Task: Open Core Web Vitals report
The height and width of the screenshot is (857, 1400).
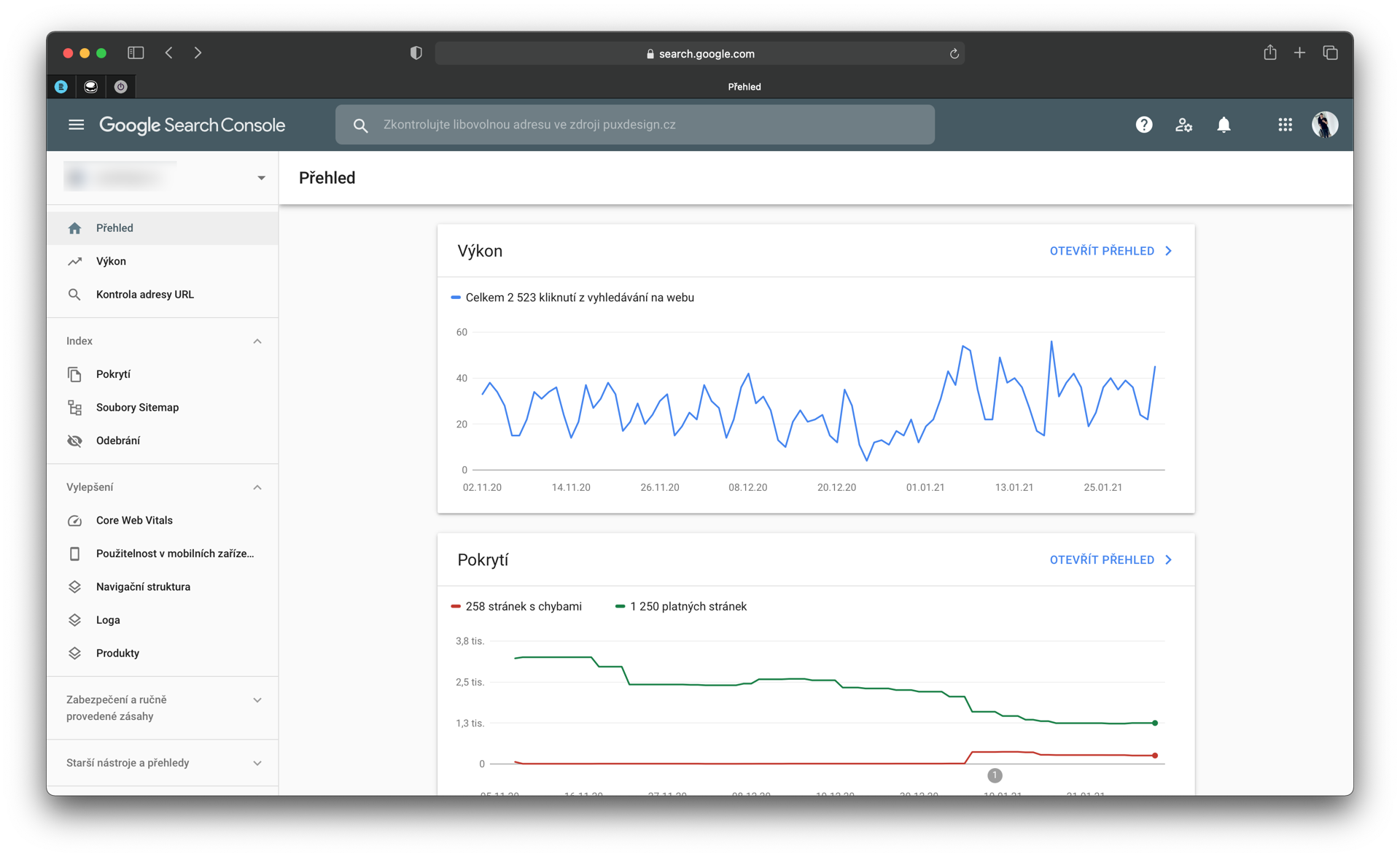Action: pos(134,520)
